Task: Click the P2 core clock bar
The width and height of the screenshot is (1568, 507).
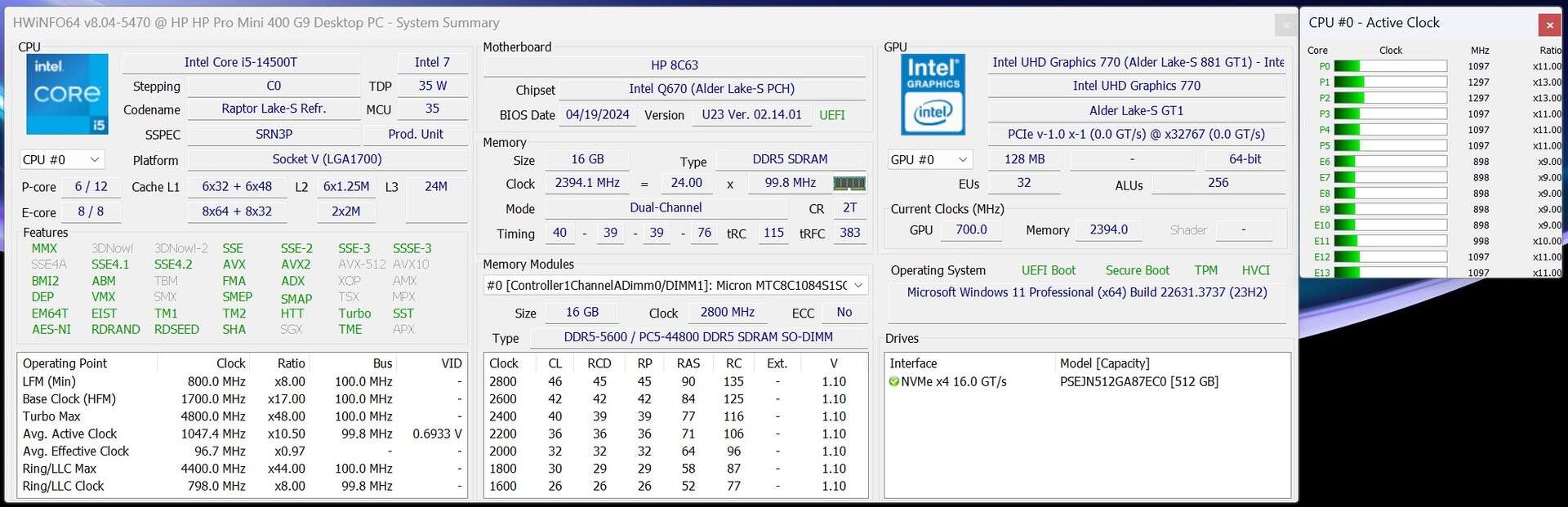Action: (x=1390, y=98)
